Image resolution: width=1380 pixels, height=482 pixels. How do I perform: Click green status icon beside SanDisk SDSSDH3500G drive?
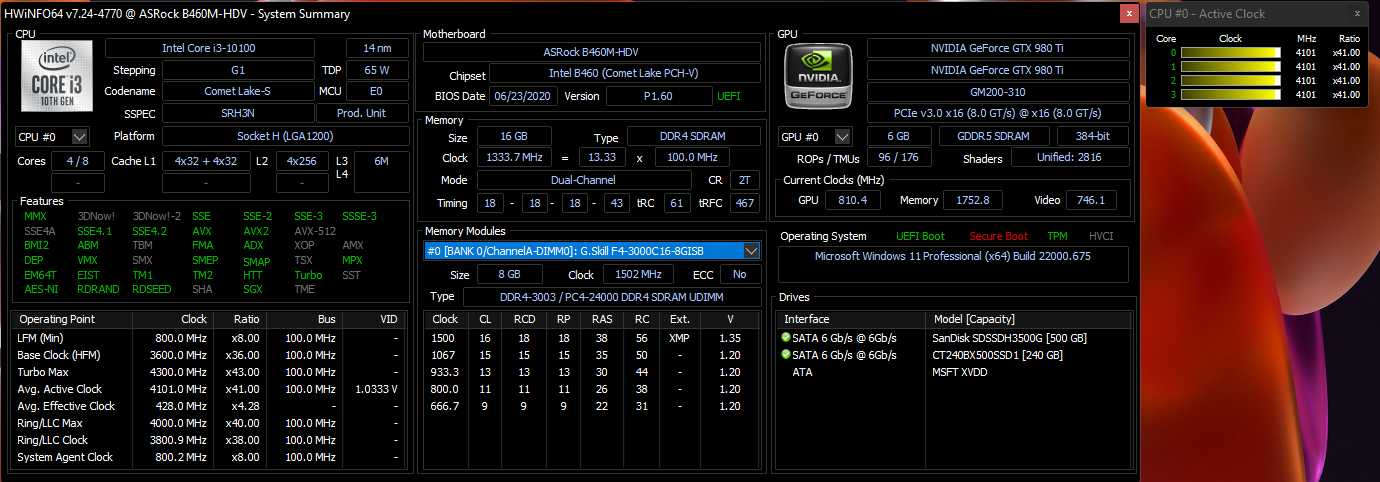click(x=786, y=338)
